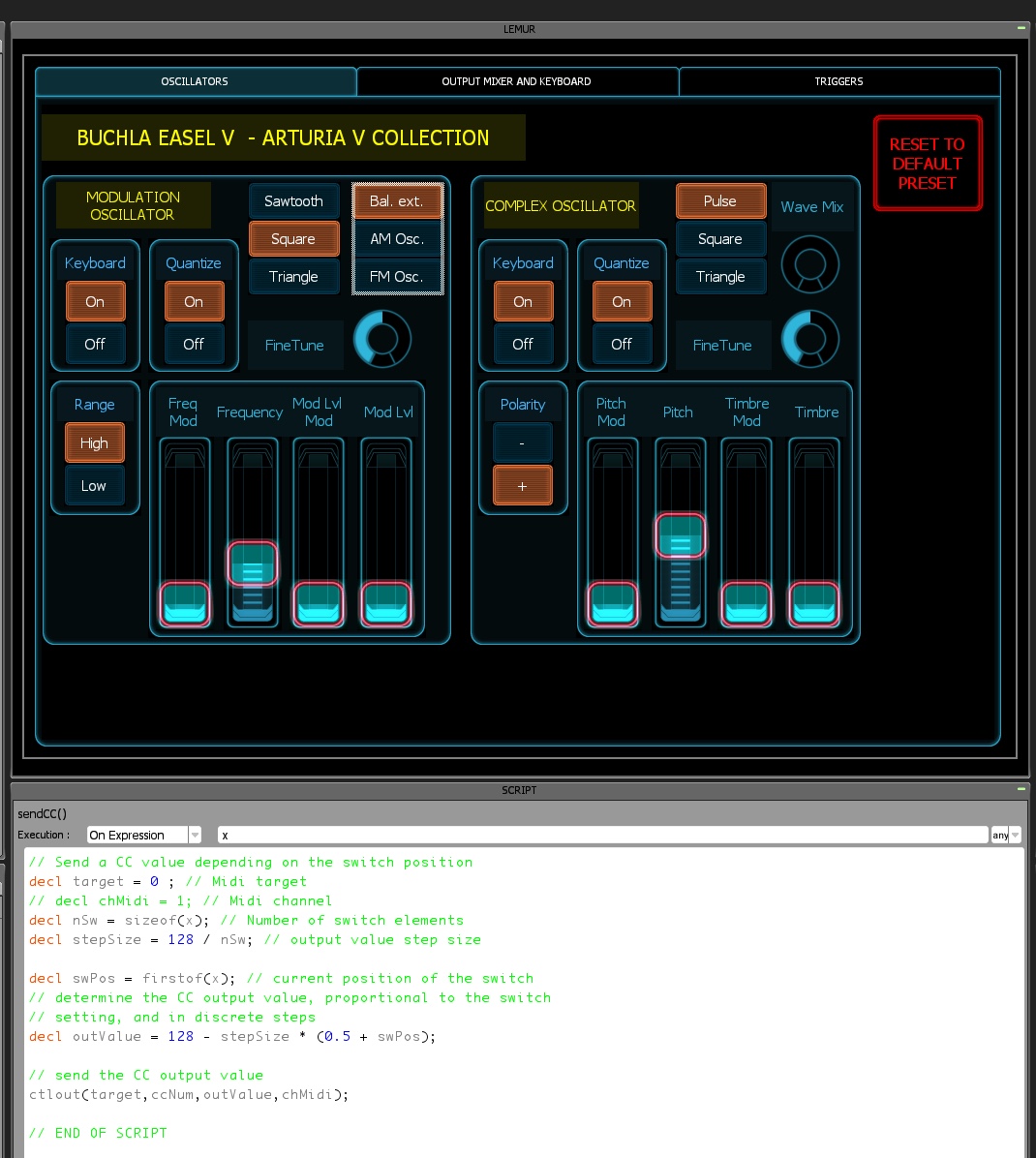Click modulation oscillator FineTune knob
The image size is (1036, 1158).
(382, 339)
